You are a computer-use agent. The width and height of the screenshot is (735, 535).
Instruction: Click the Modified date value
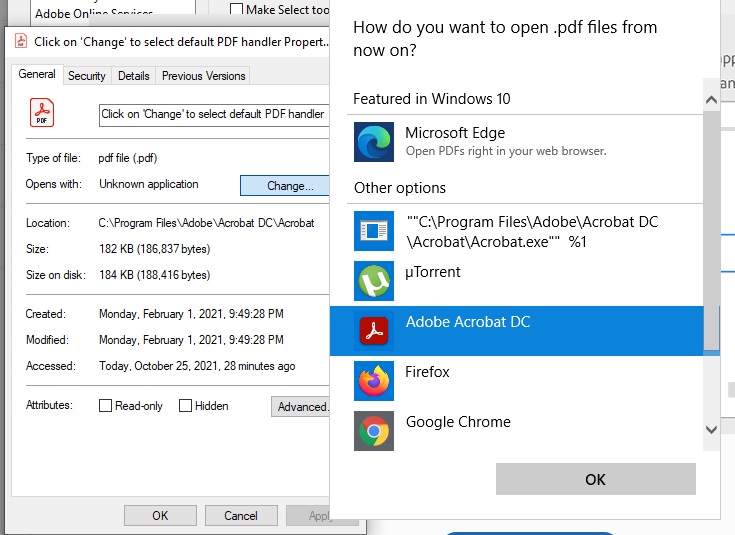[191, 339]
